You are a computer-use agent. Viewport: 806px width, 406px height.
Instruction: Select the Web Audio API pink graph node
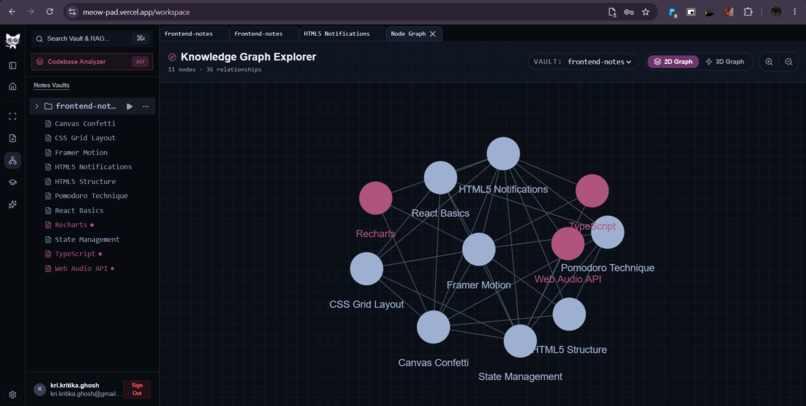pos(567,244)
